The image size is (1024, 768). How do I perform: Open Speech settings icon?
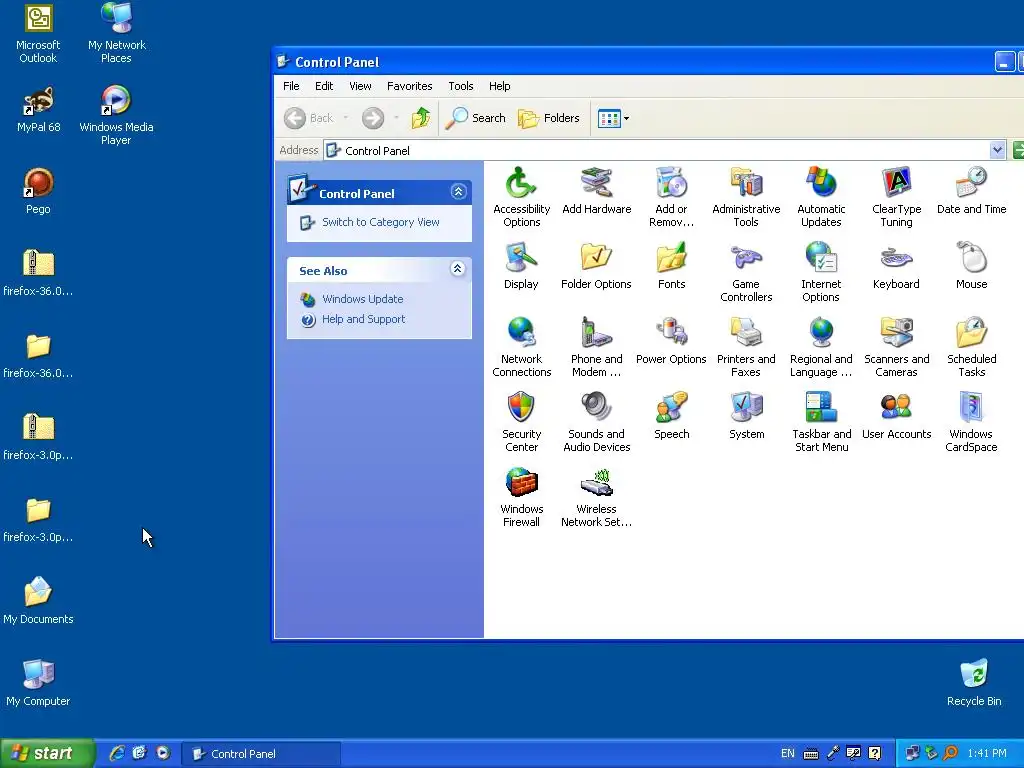(671, 416)
